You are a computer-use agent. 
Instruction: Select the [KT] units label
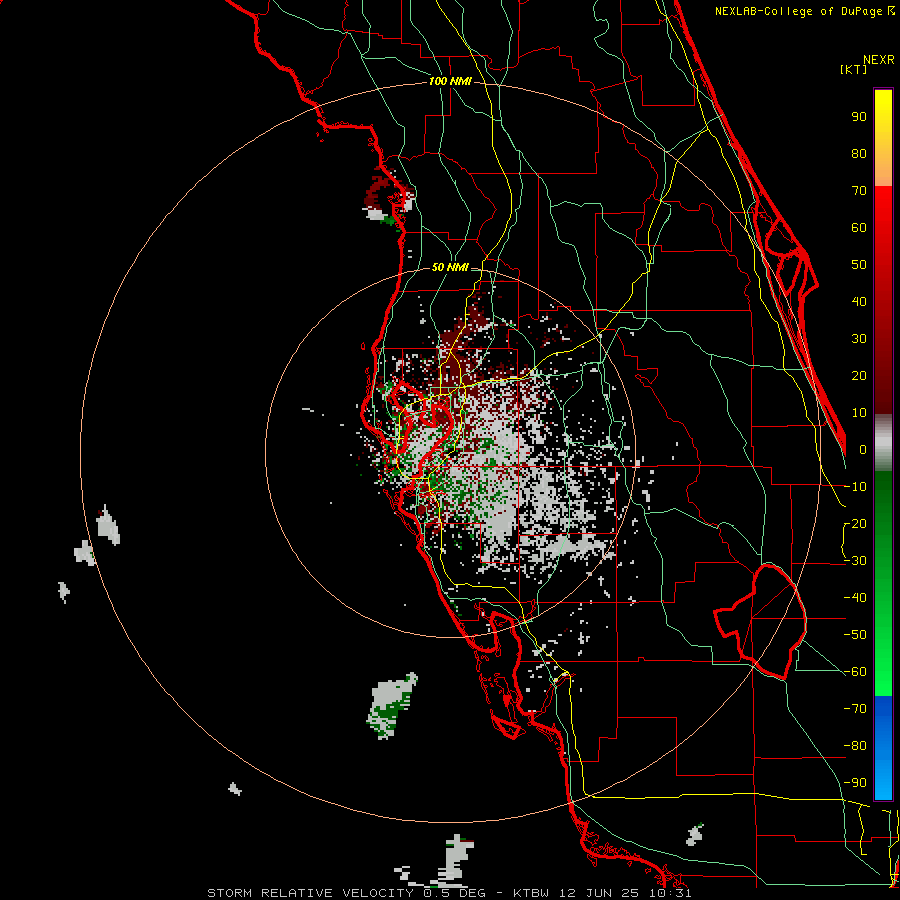coord(853,69)
